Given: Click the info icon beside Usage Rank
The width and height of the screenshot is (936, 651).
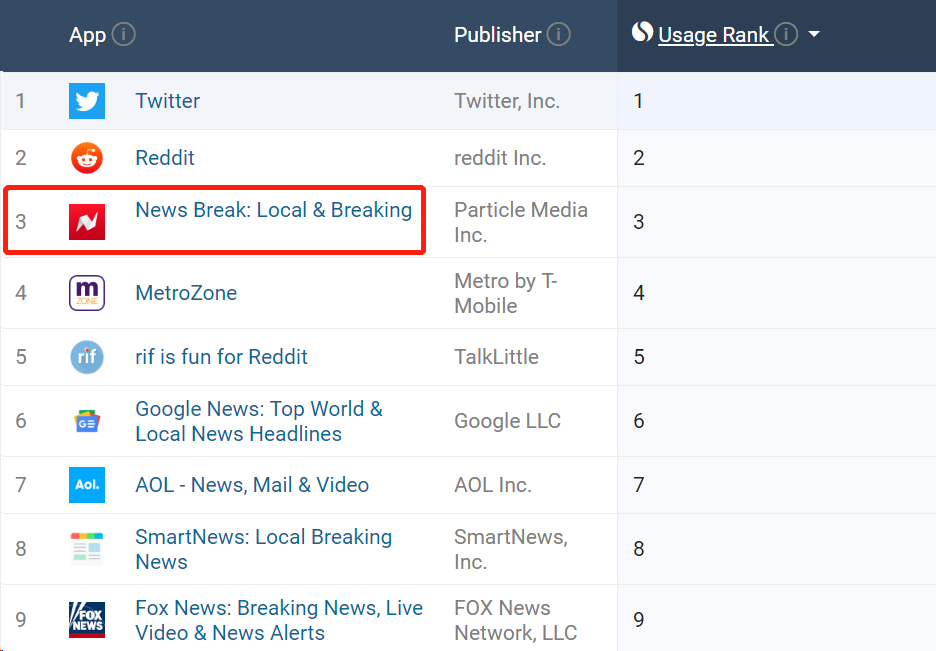Looking at the screenshot, I should 786,34.
